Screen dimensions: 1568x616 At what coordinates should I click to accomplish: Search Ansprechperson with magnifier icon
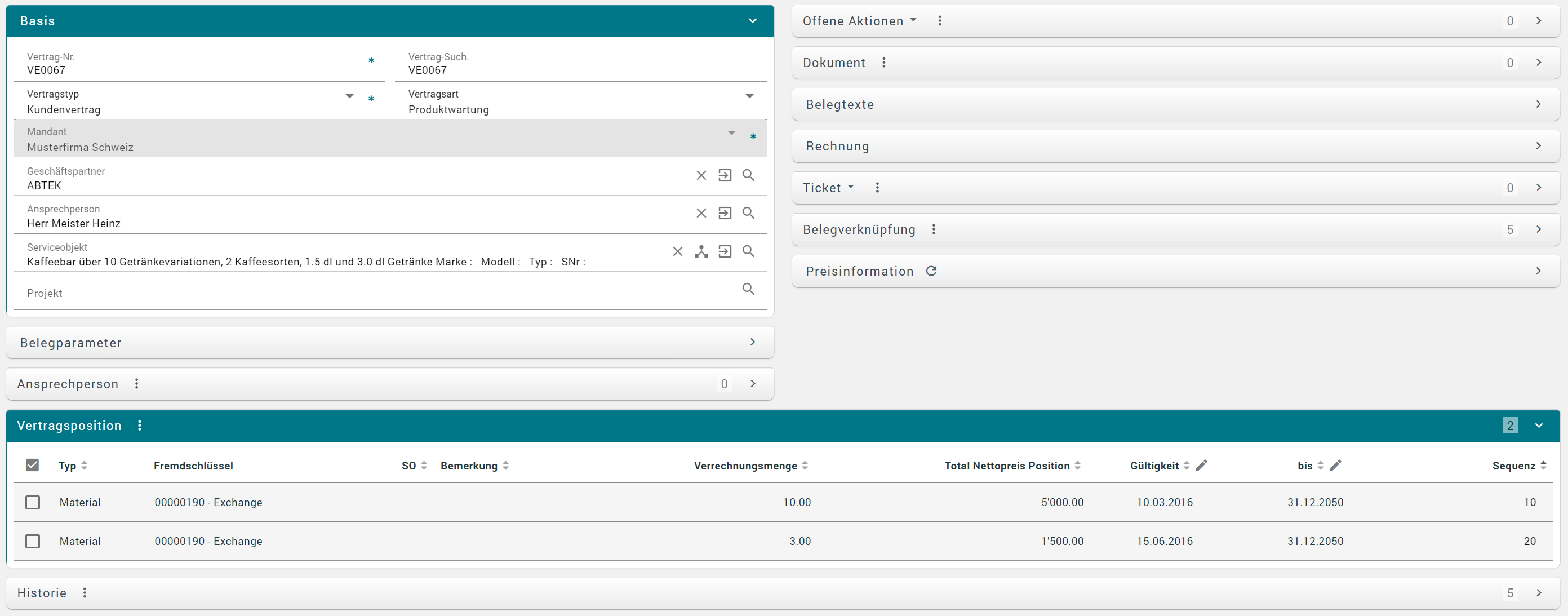tap(748, 213)
